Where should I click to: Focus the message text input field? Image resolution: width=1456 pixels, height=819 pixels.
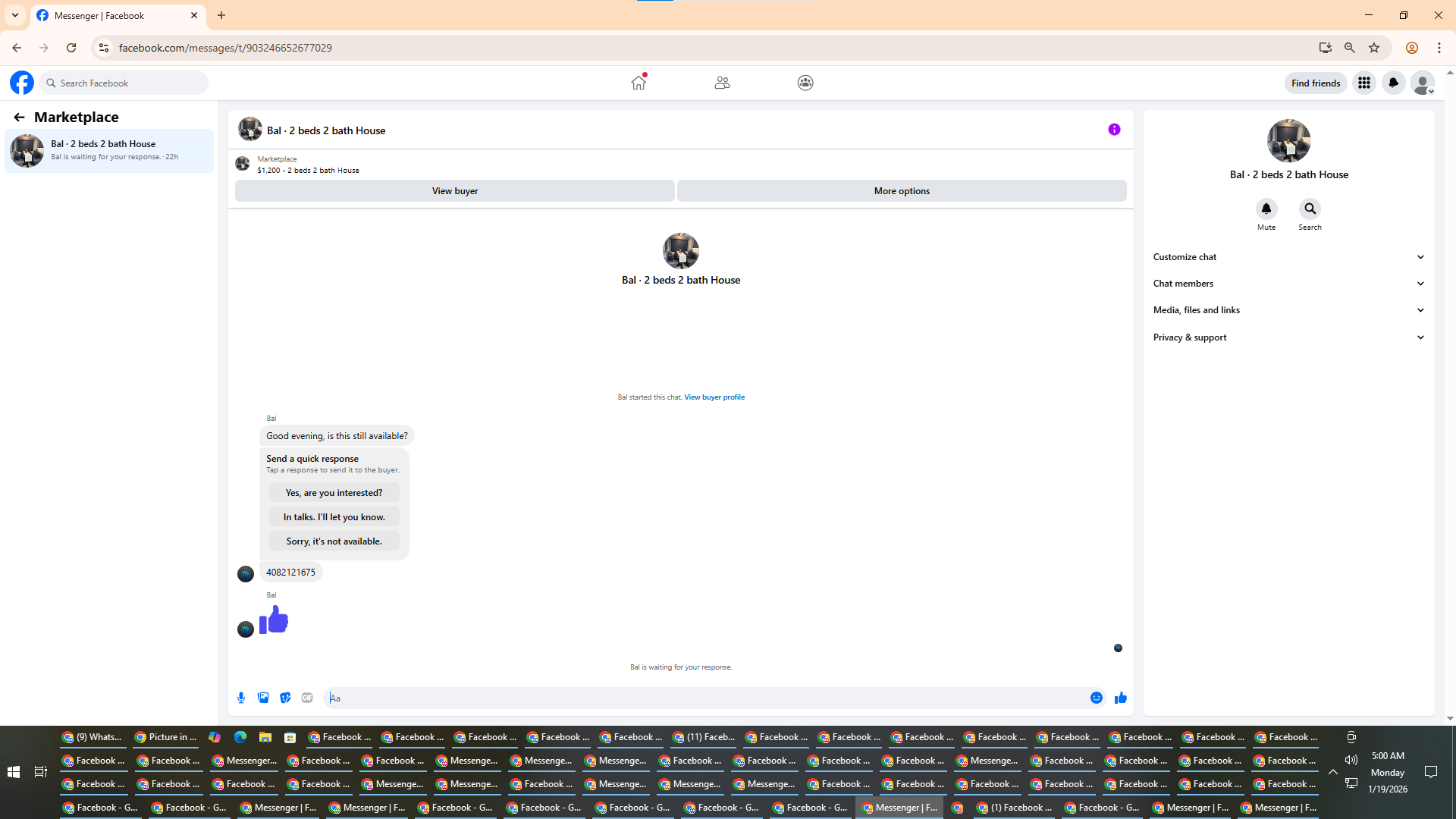tap(705, 698)
